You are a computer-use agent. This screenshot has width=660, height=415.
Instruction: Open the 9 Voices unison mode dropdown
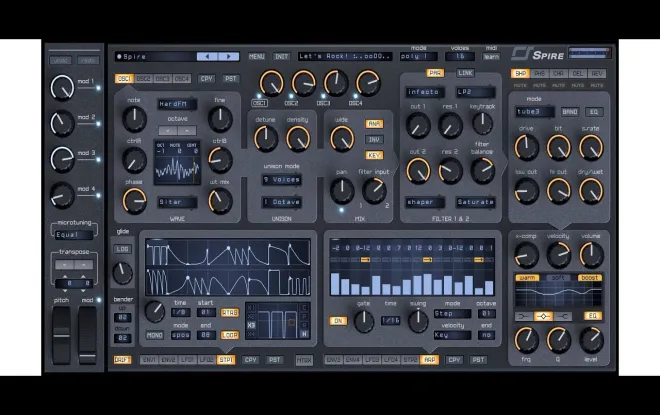coord(282,180)
